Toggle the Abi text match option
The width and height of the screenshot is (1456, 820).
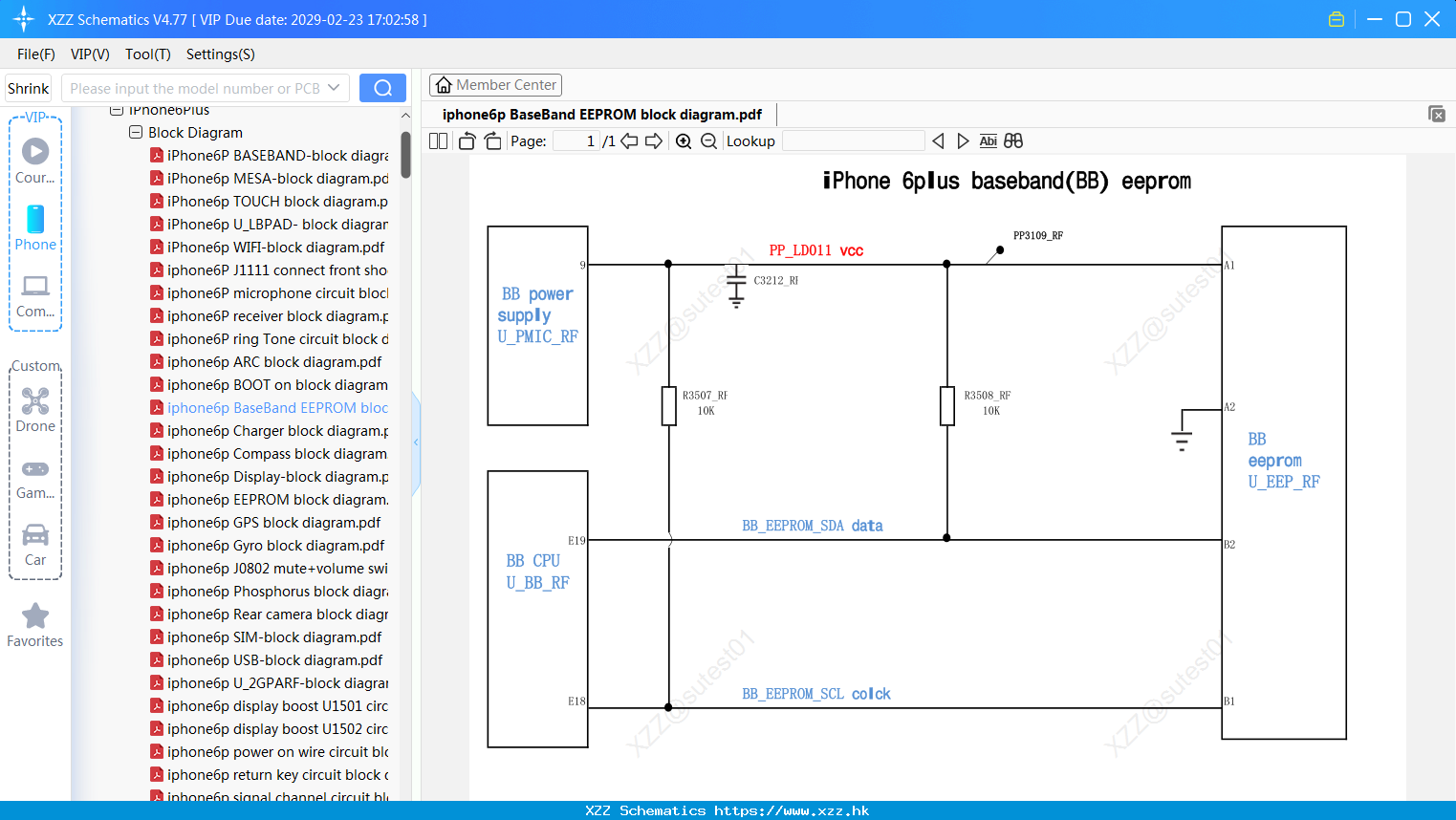[x=988, y=140]
